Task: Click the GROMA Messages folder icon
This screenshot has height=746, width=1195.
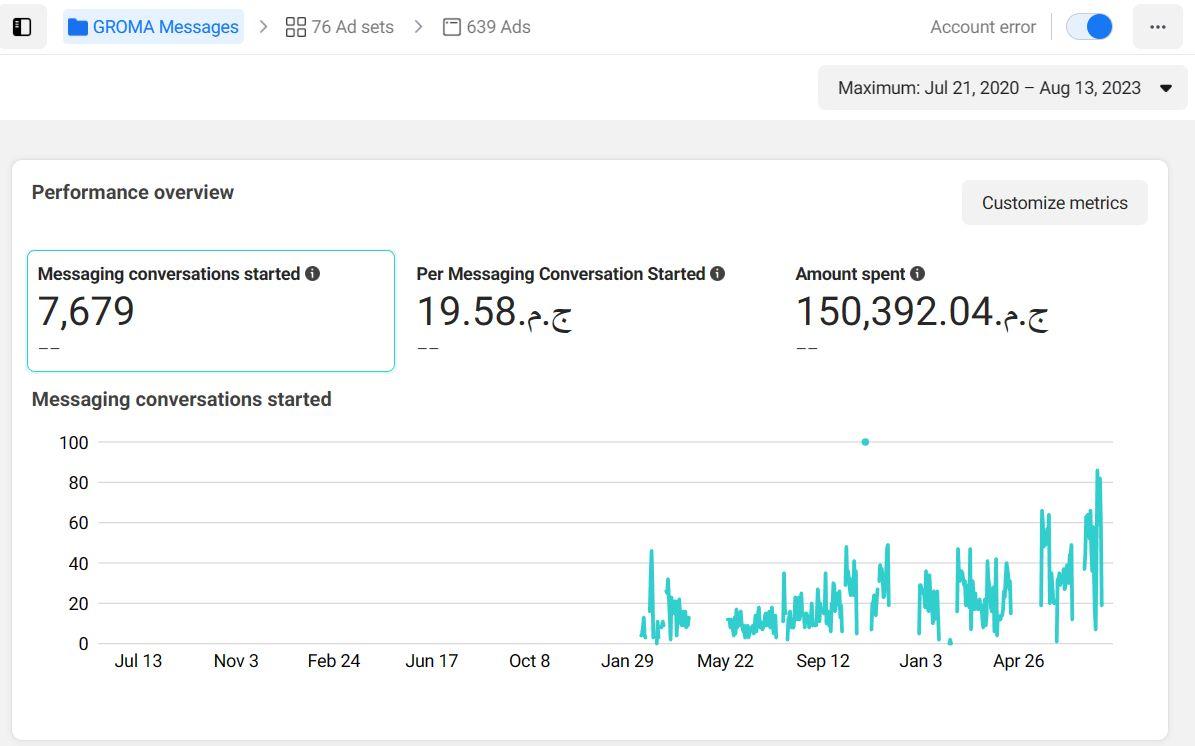Action: (78, 27)
